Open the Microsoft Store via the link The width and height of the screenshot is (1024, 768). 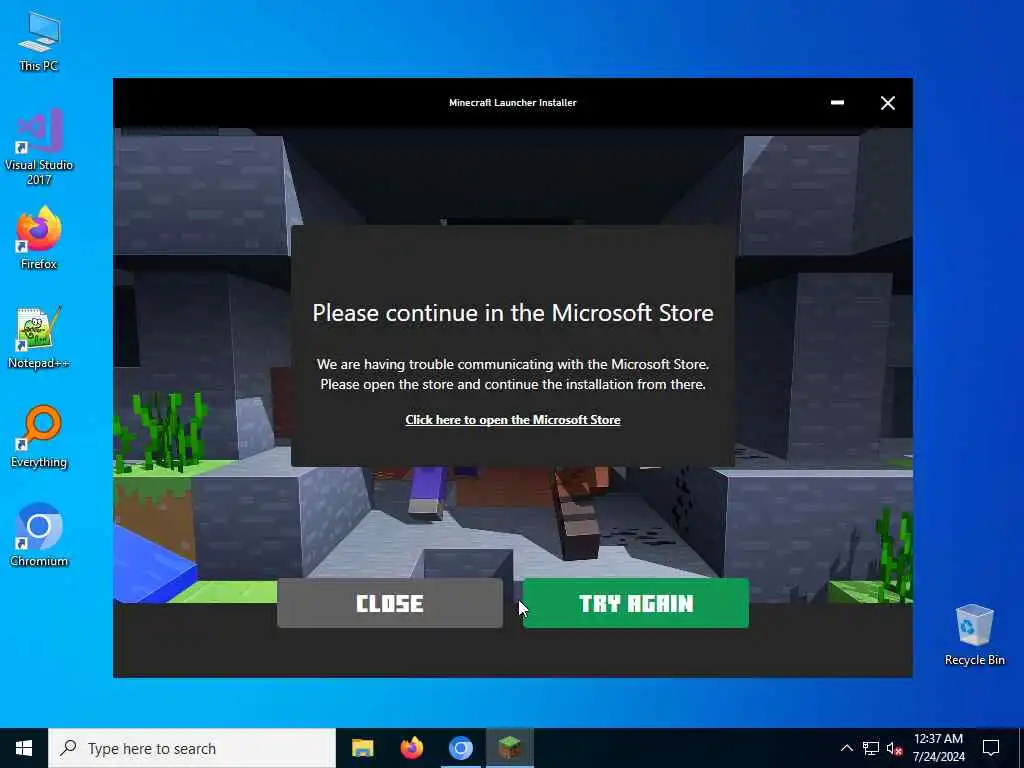click(x=513, y=420)
